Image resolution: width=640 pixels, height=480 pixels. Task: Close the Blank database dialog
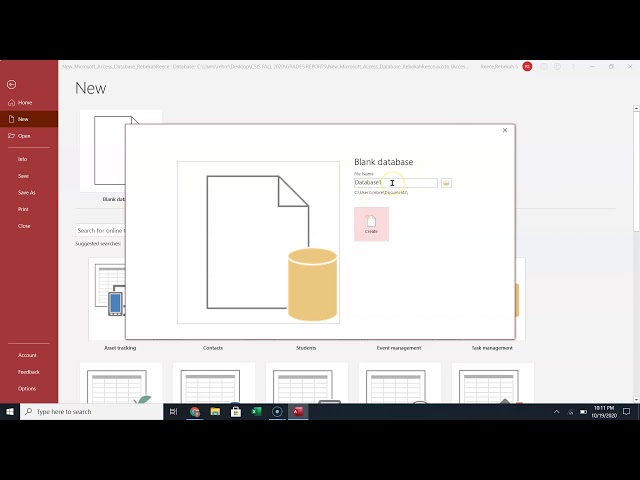pos(505,130)
